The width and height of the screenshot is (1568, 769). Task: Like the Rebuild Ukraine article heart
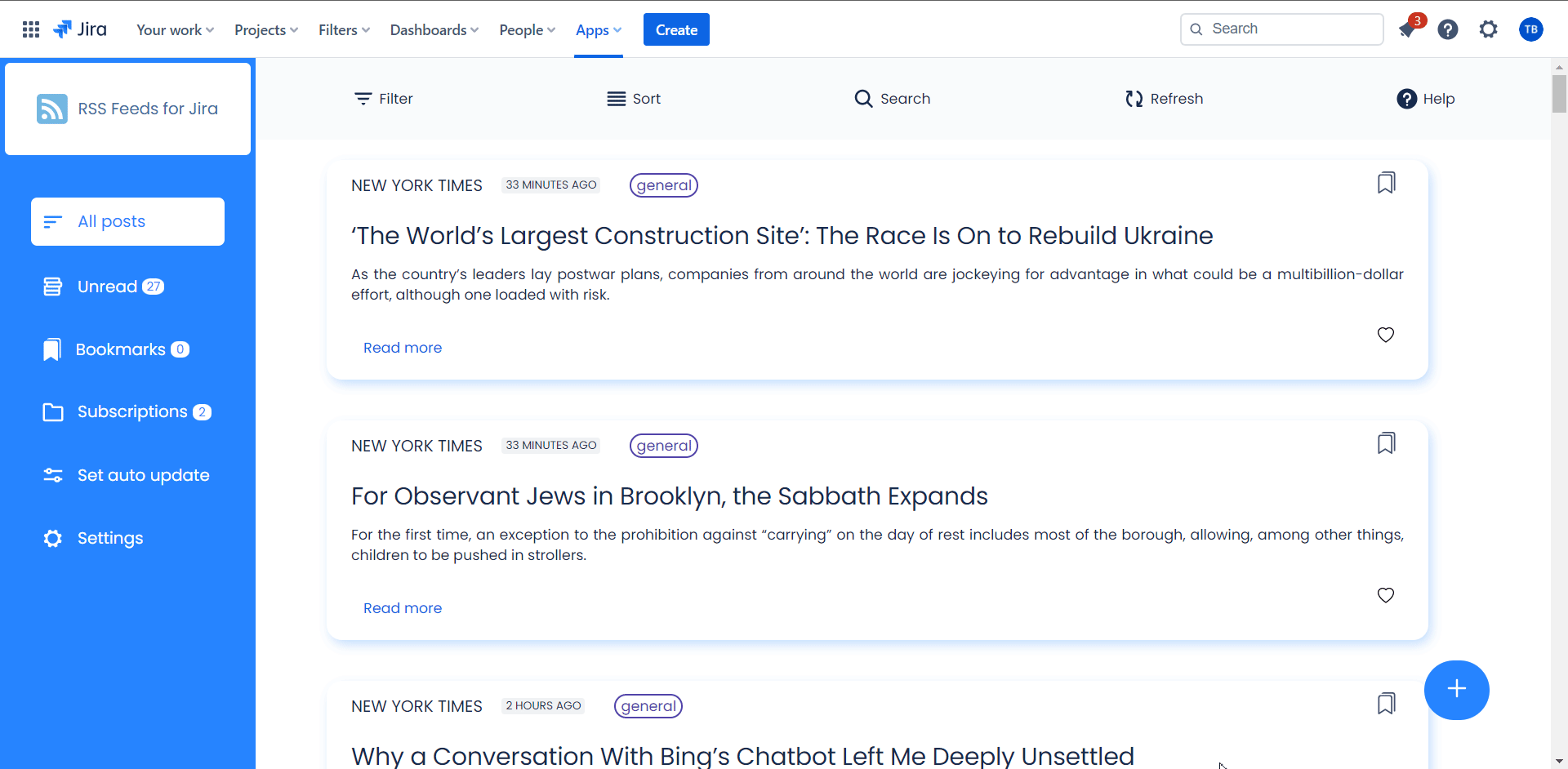point(1386,335)
